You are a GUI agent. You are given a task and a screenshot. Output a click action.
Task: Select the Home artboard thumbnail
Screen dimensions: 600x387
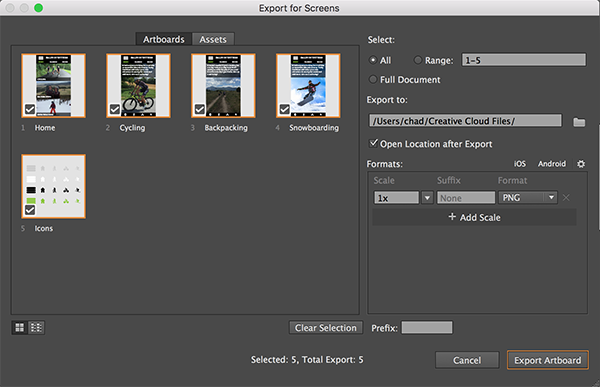54,85
